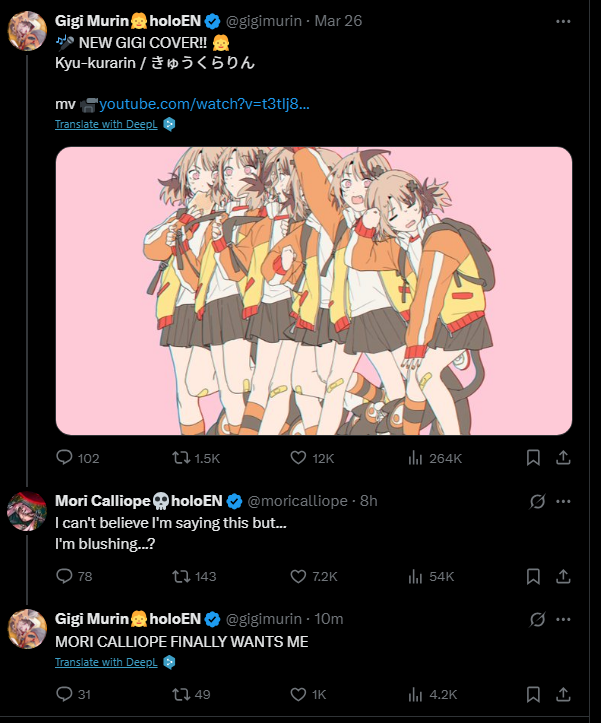Reply to Gigi Murin's cover tweet

[x=64, y=458]
